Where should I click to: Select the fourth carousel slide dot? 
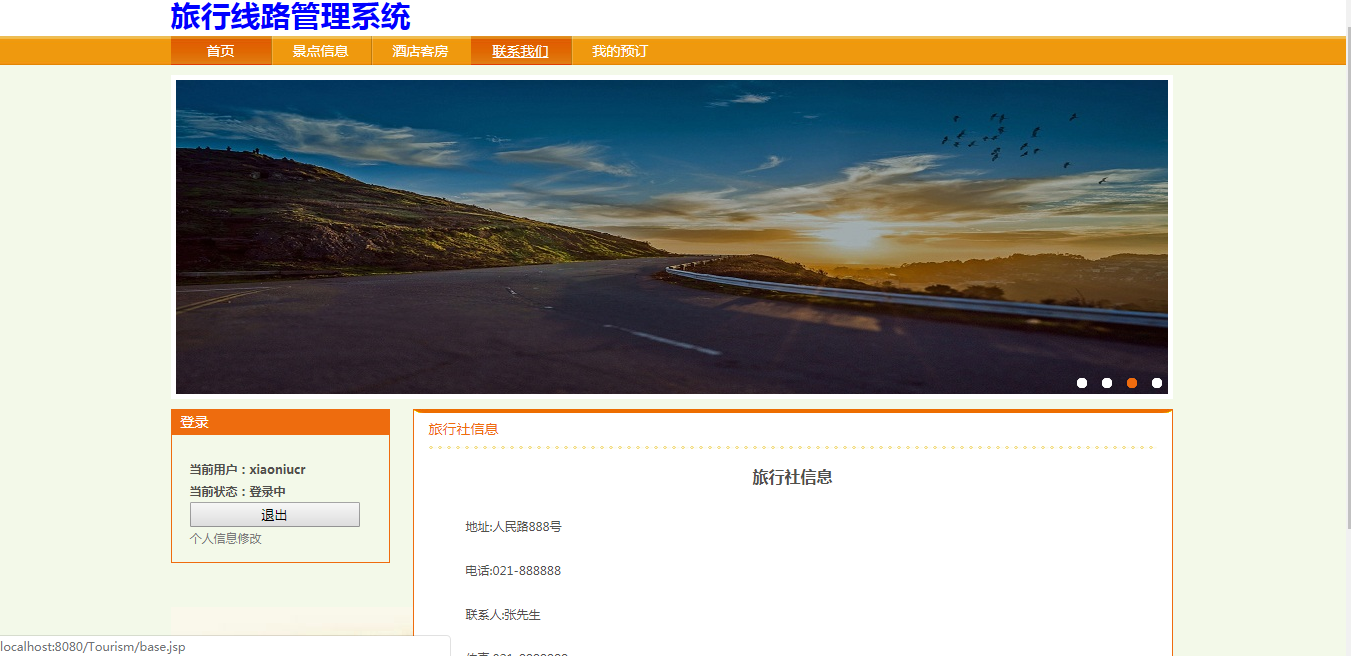tap(1157, 383)
